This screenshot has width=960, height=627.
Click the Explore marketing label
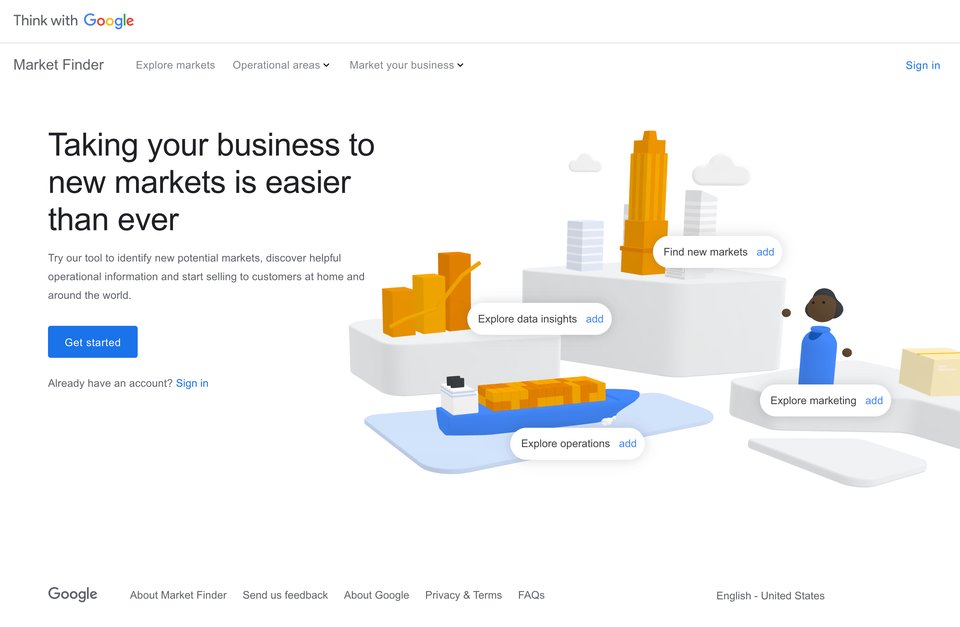[813, 400]
